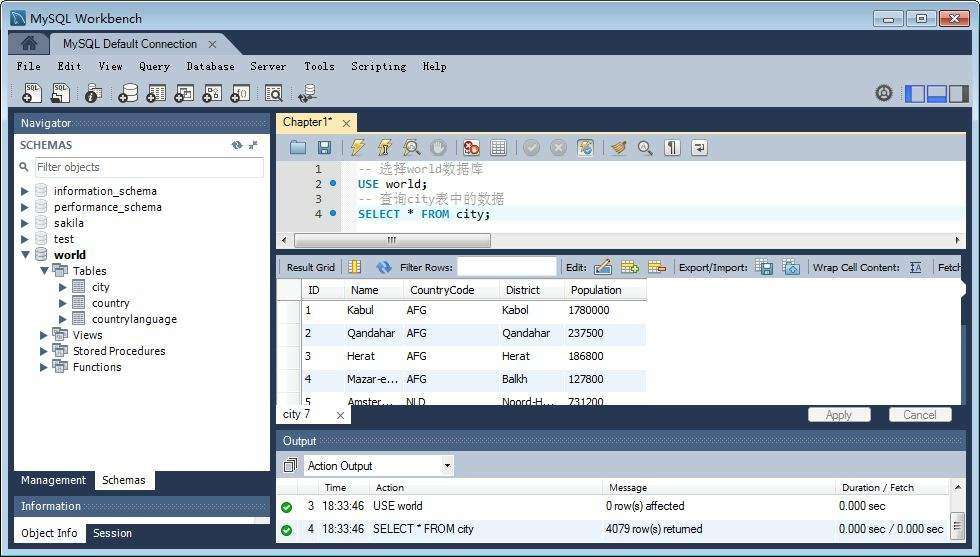Open the find magnifier in editor toolbar
The width and height of the screenshot is (980, 557).
tap(645, 148)
